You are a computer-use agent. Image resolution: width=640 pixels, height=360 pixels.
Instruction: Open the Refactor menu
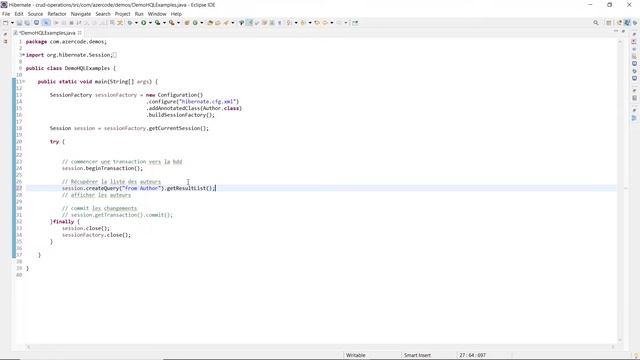click(57, 14)
